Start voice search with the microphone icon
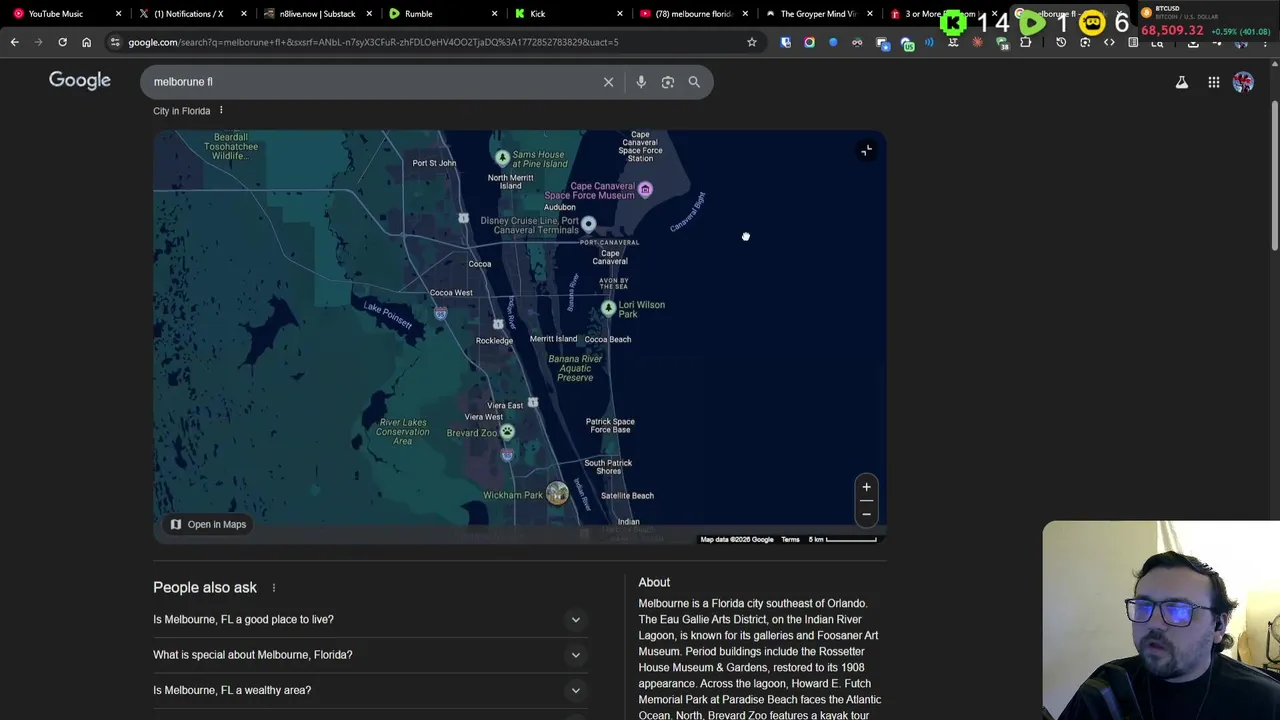The width and height of the screenshot is (1280, 720). (641, 82)
